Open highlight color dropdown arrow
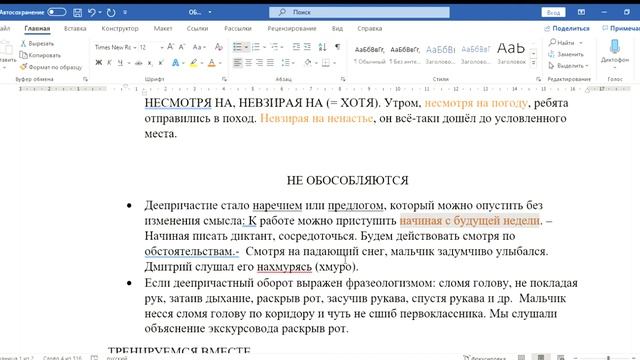This screenshot has height=360, width=640. 202,63
